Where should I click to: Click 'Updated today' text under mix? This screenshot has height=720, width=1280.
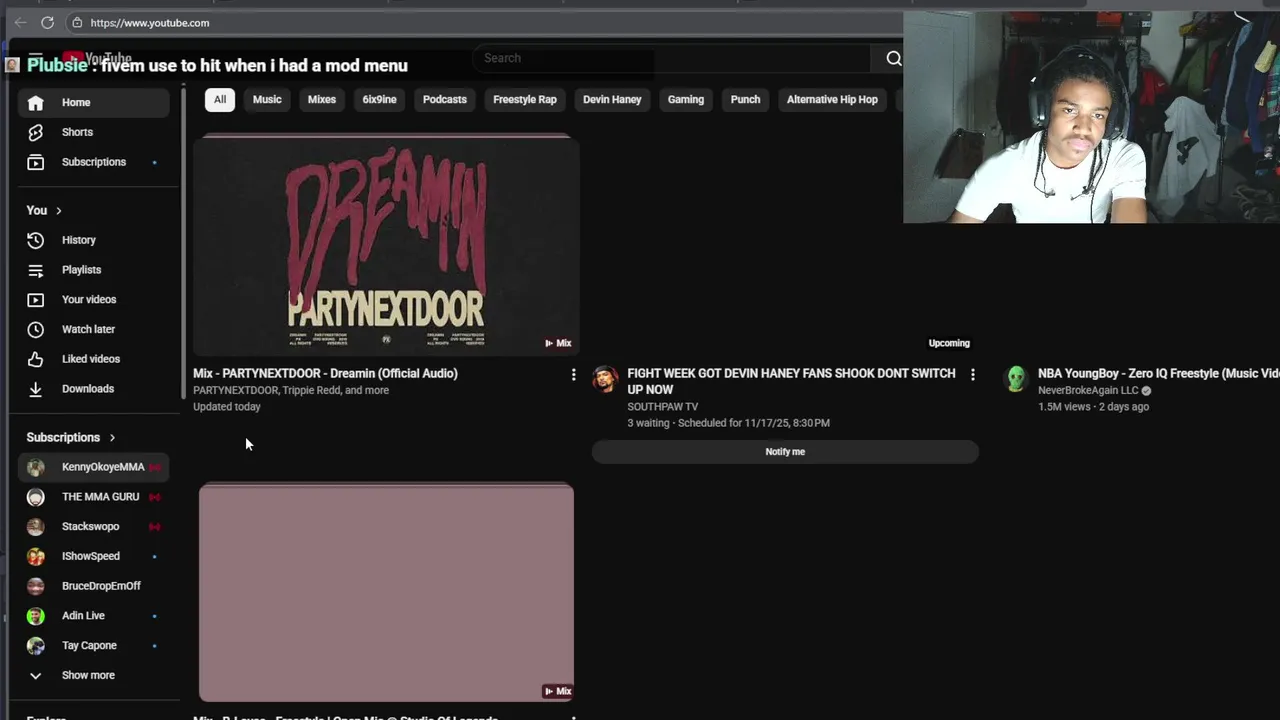click(227, 407)
